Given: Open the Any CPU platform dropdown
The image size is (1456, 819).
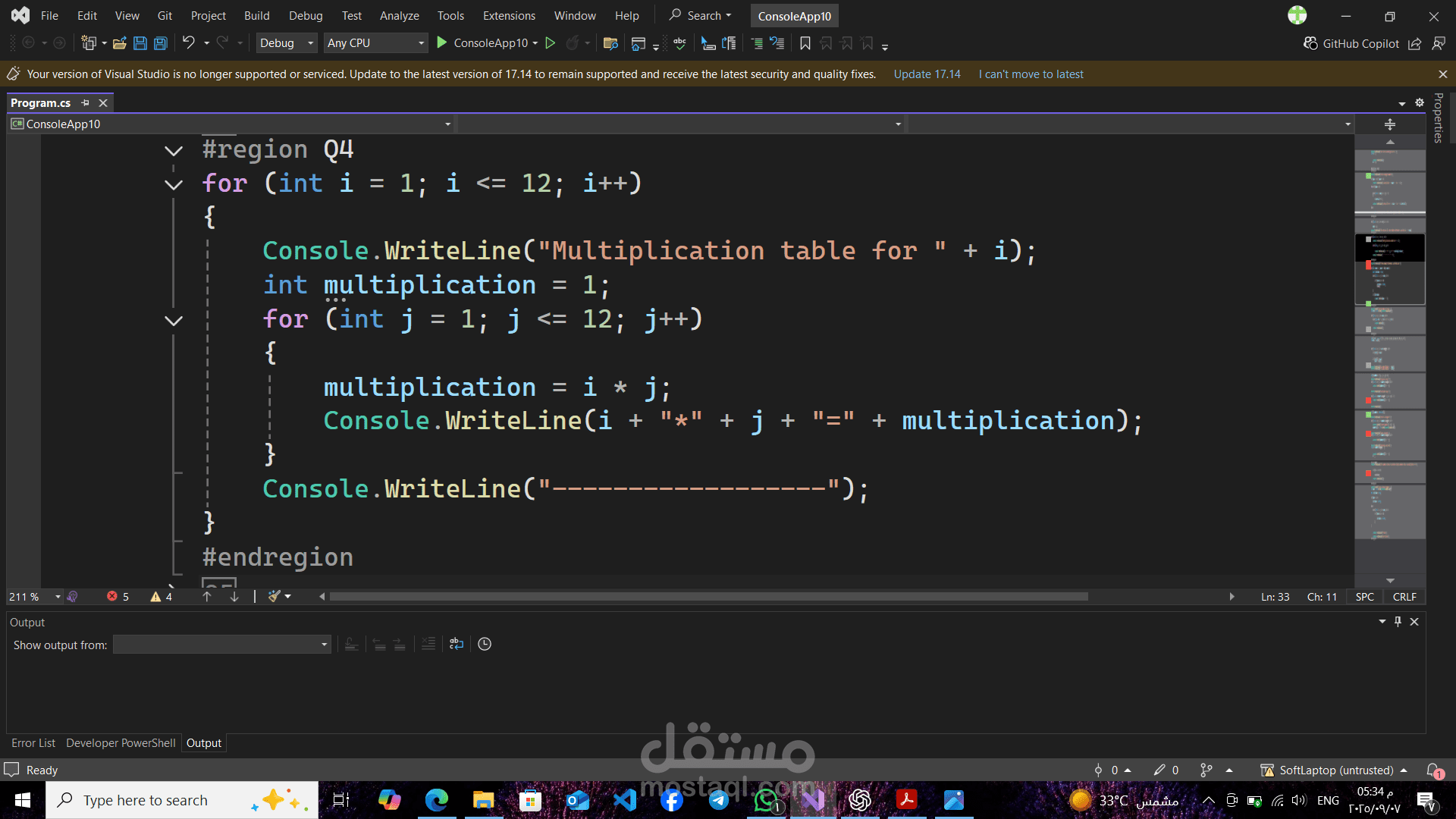Looking at the screenshot, I should [x=375, y=43].
